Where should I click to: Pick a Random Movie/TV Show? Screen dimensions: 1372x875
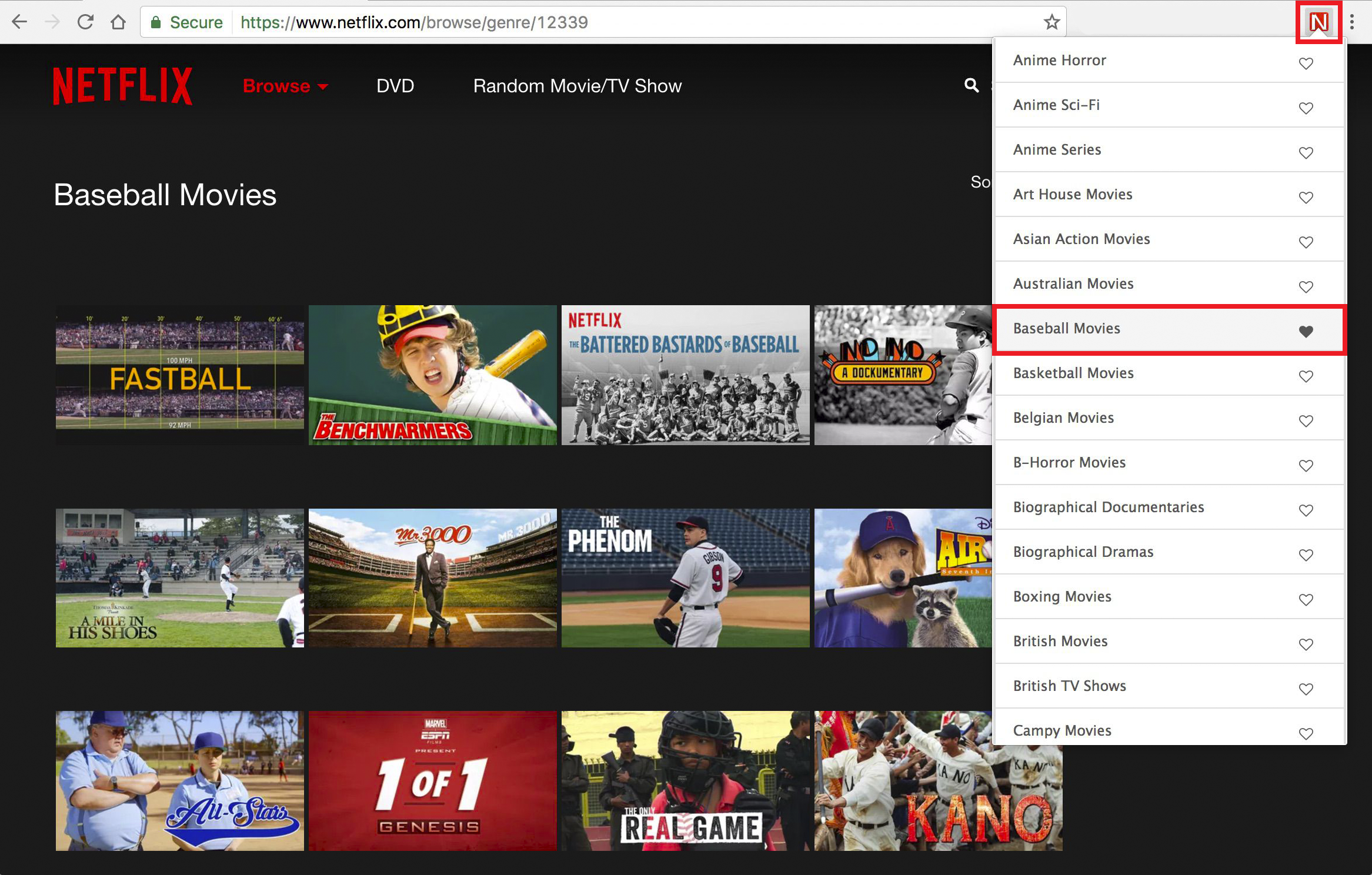tap(577, 86)
